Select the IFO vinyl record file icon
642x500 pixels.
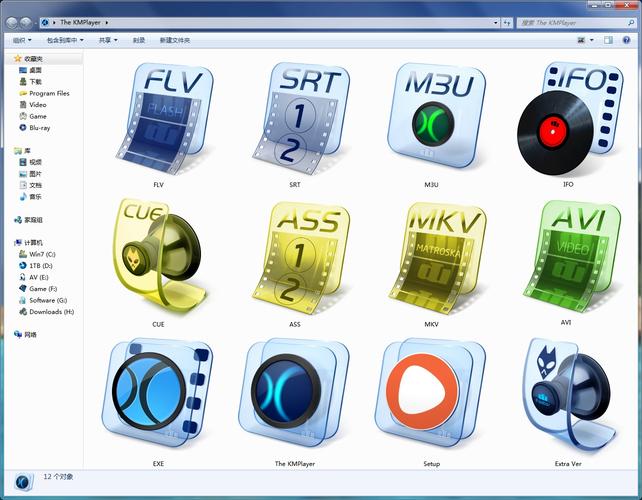(x=570, y=119)
